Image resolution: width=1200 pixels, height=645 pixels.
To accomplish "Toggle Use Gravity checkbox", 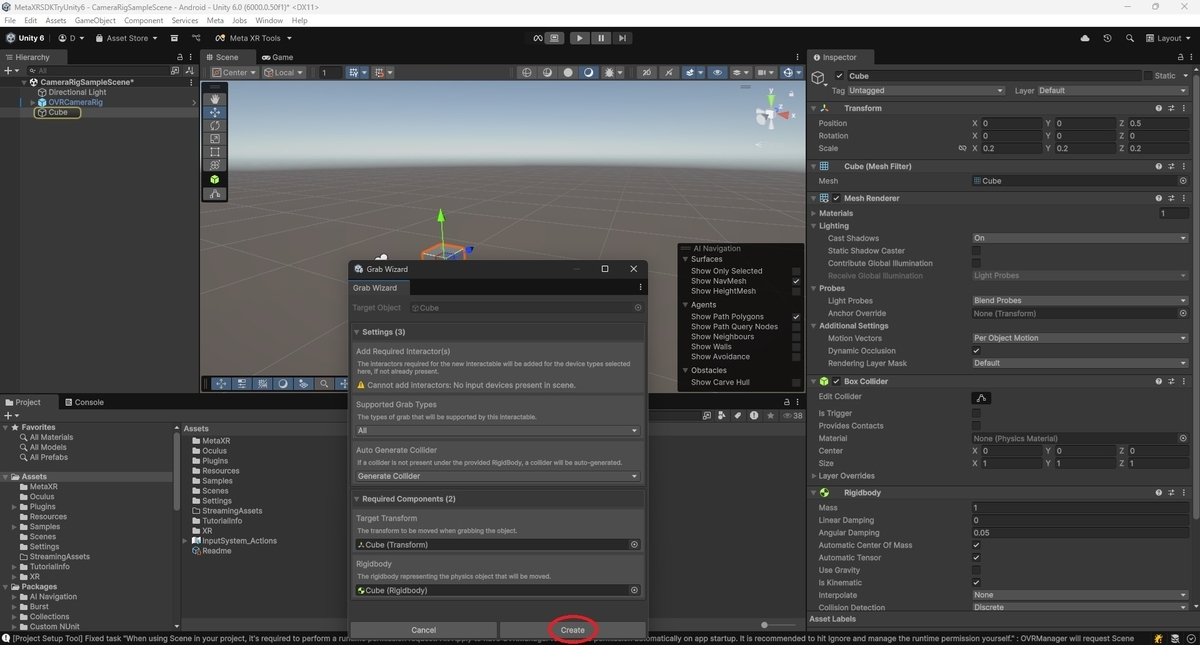I will point(977,570).
